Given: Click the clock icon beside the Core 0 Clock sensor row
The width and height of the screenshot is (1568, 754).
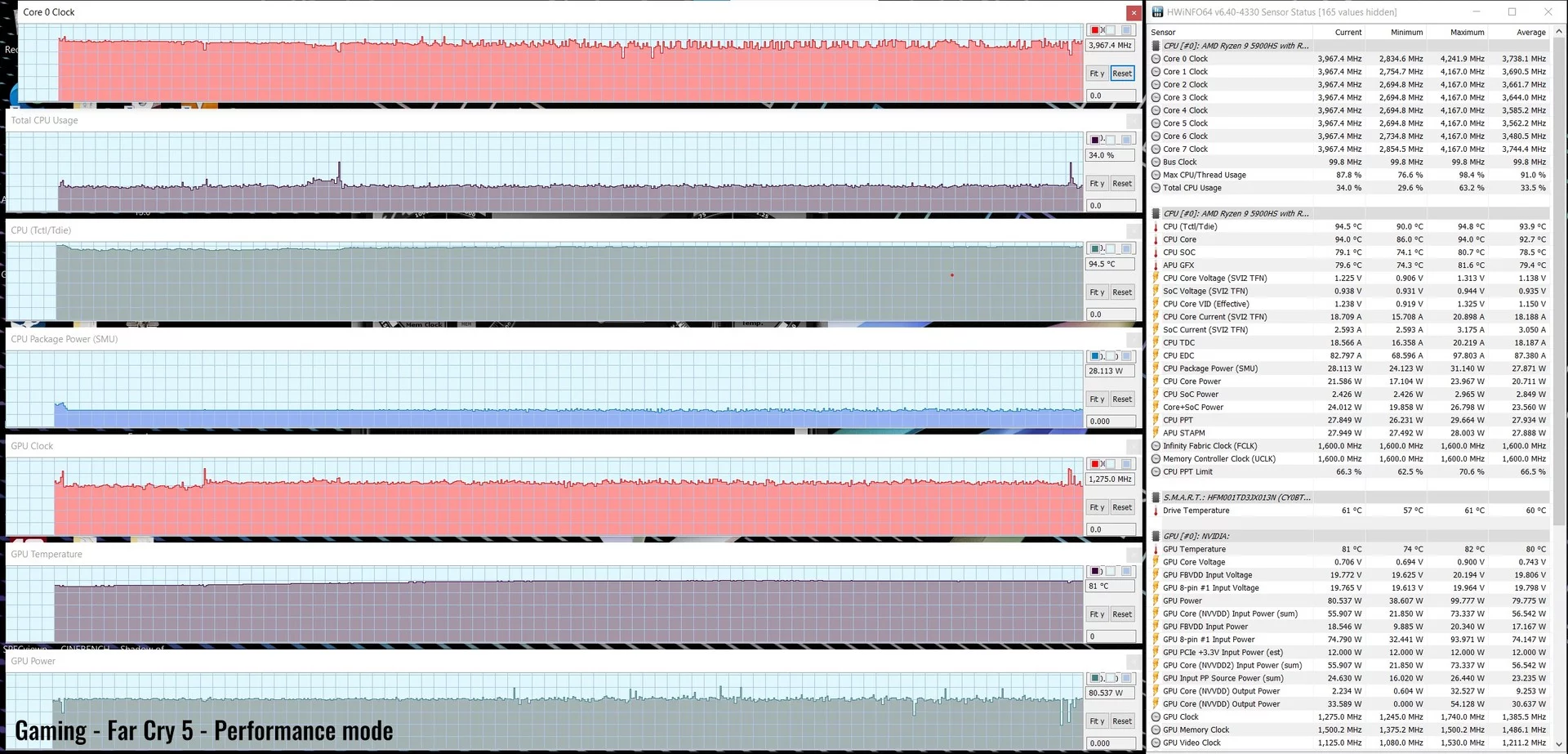Looking at the screenshot, I should 1156,59.
